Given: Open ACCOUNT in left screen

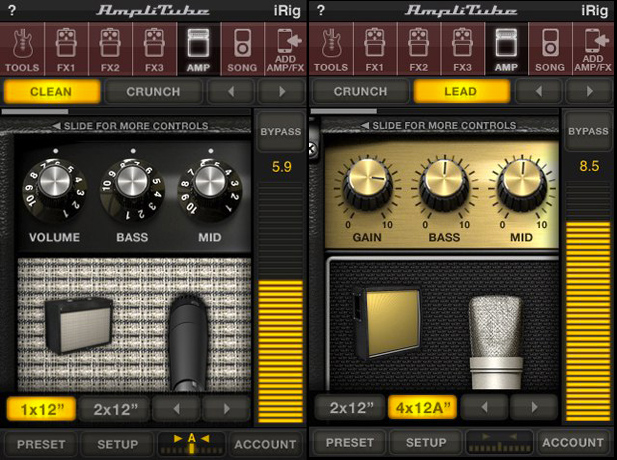Looking at the screenshot, I should (x=266, y=444).
